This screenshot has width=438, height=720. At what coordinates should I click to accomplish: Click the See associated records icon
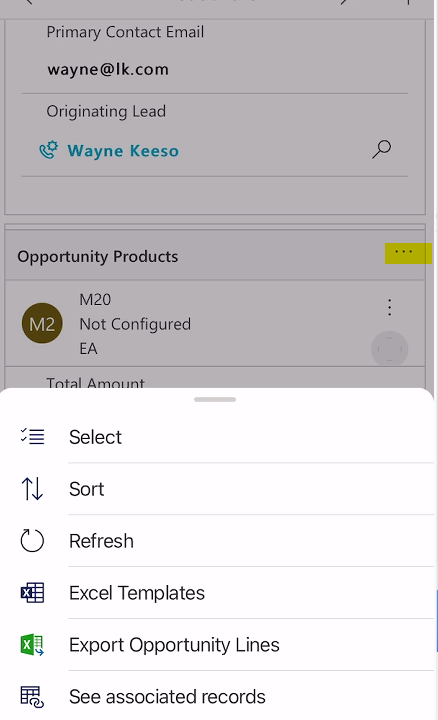coord(32,697)
